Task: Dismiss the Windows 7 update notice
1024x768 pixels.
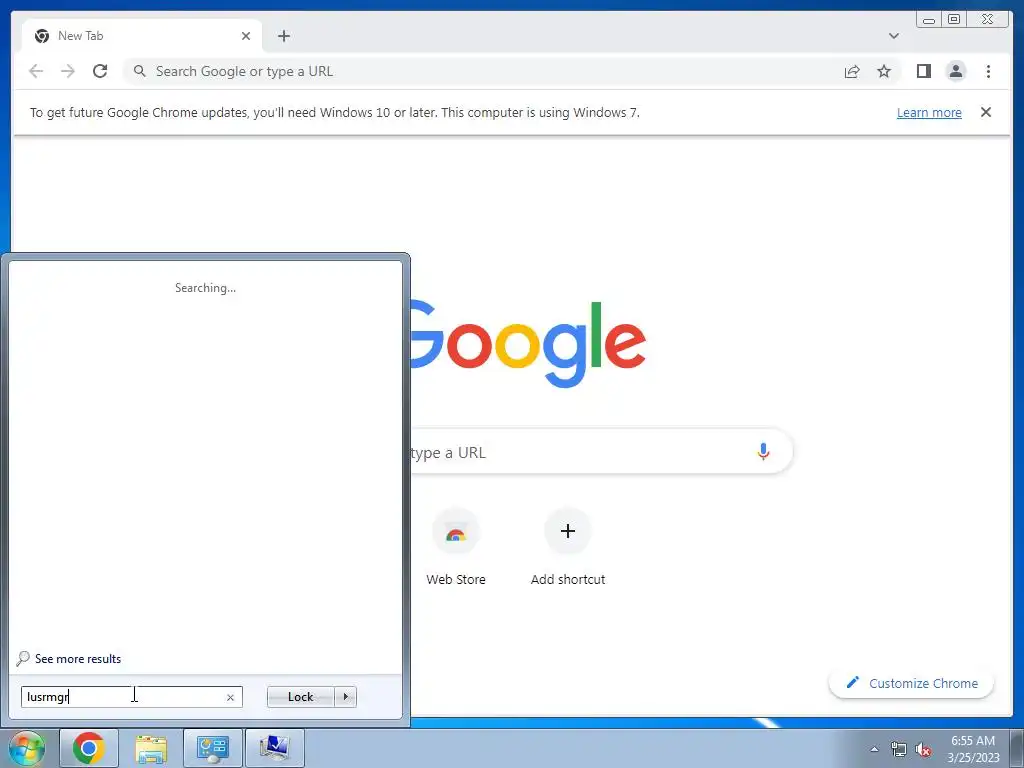Action: point(985,112)
